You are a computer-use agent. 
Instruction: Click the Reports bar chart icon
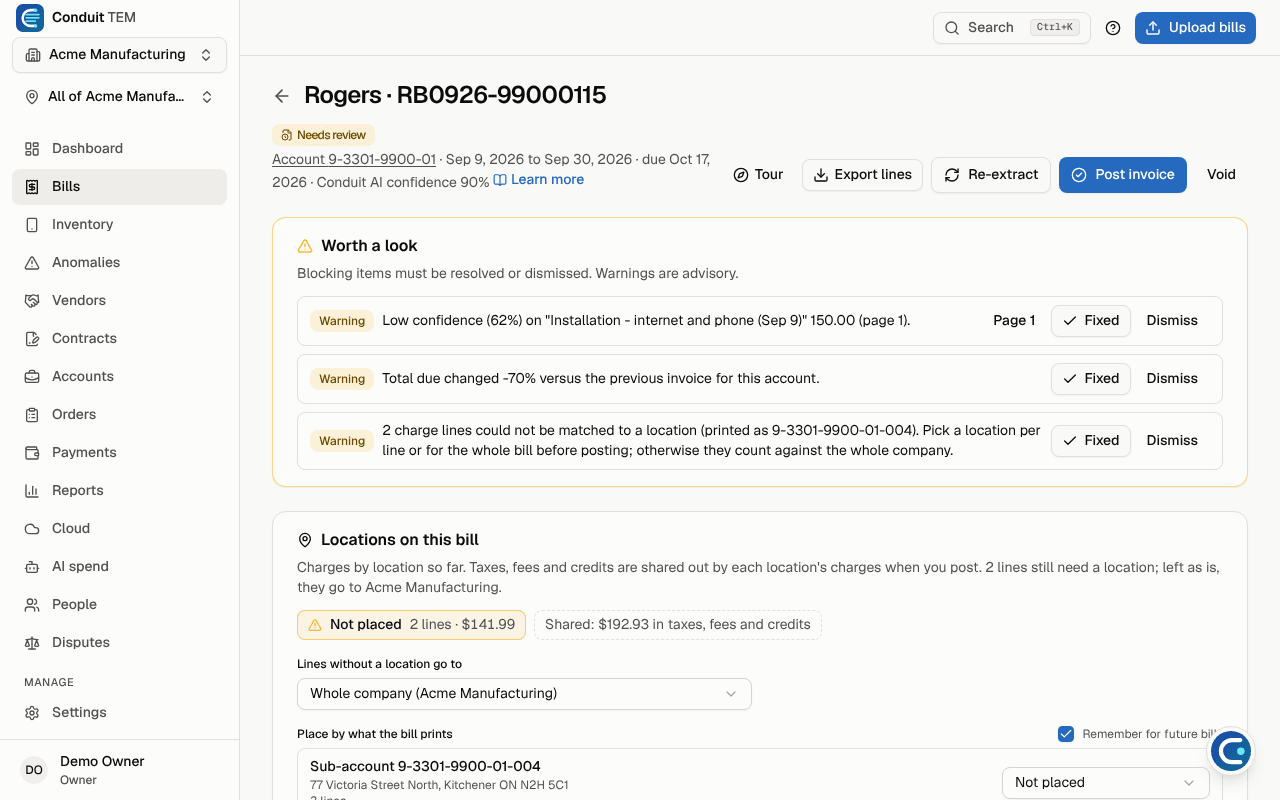point(32,490)
